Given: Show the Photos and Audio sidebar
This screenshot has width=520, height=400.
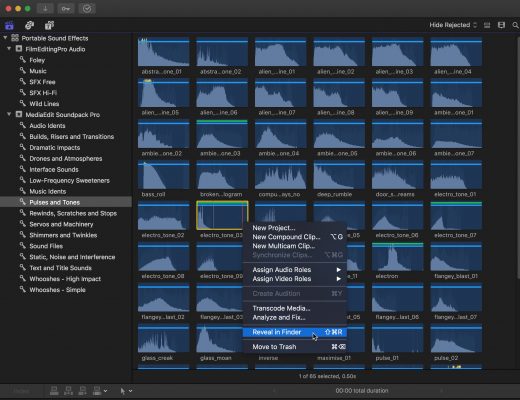Looking at the screenshot, I should coord(29,25).
